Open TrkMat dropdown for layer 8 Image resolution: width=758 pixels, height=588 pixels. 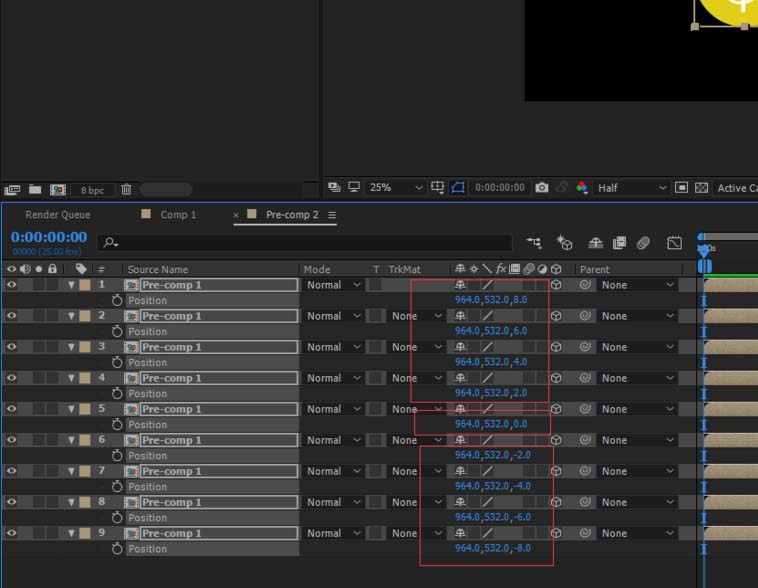416,502
